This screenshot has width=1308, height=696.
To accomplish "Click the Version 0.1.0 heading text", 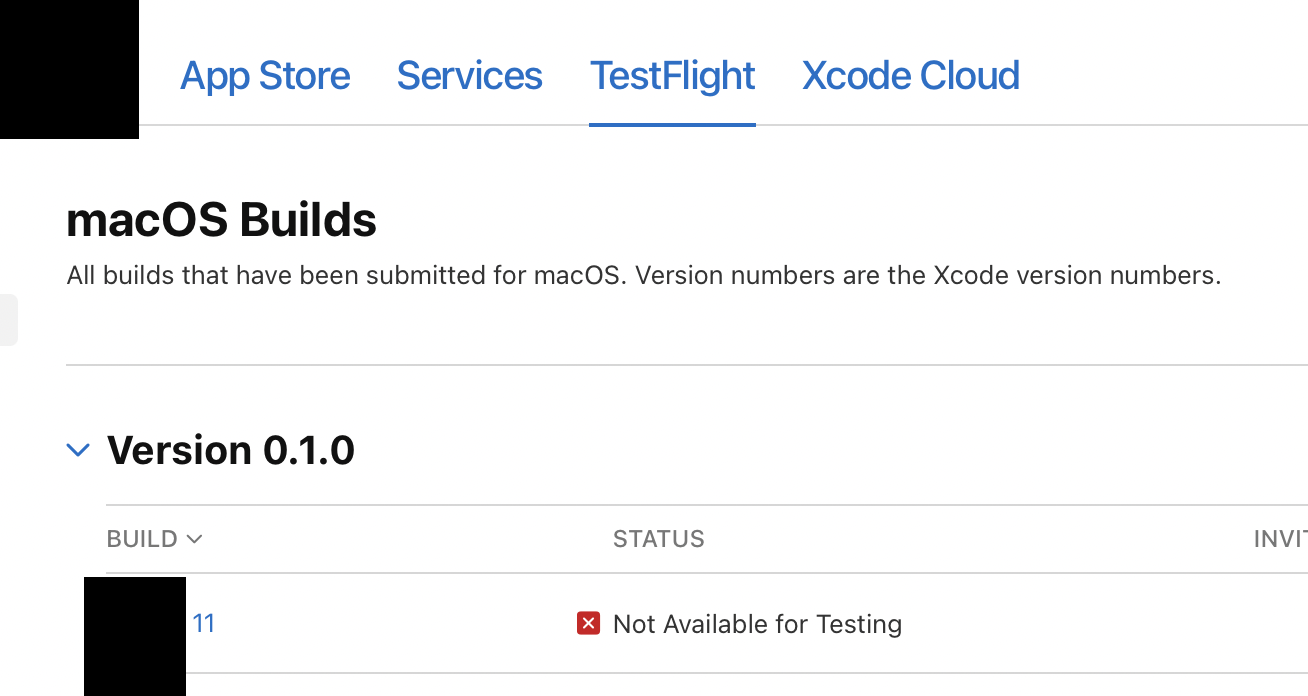I will click(231, 451).
